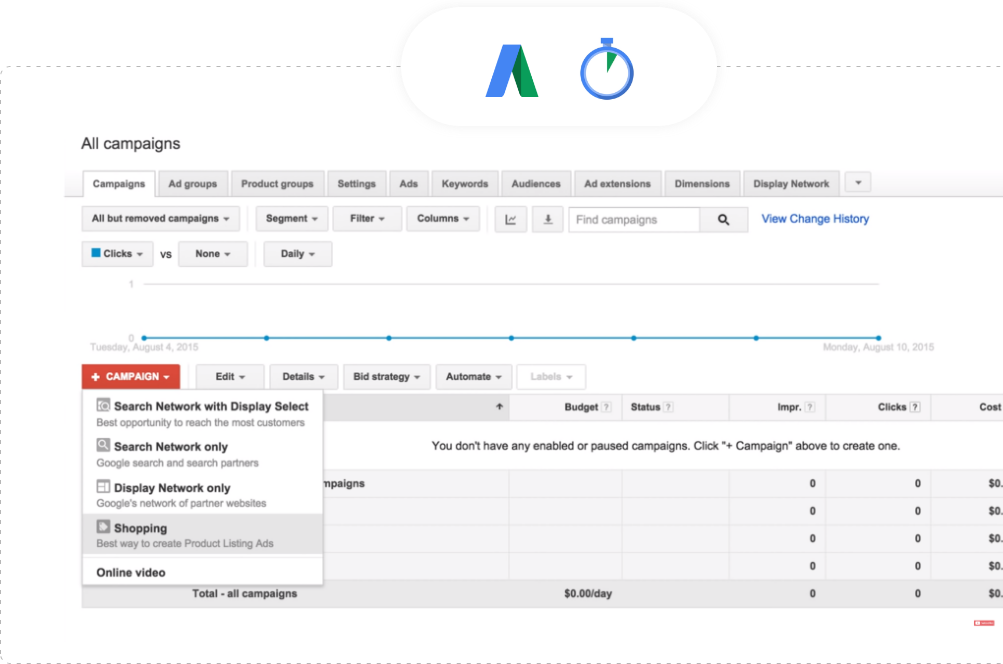The height and width of the screenshot is (664, 1003).
Task: Click the first data point on the chart line
Action: 144,338
